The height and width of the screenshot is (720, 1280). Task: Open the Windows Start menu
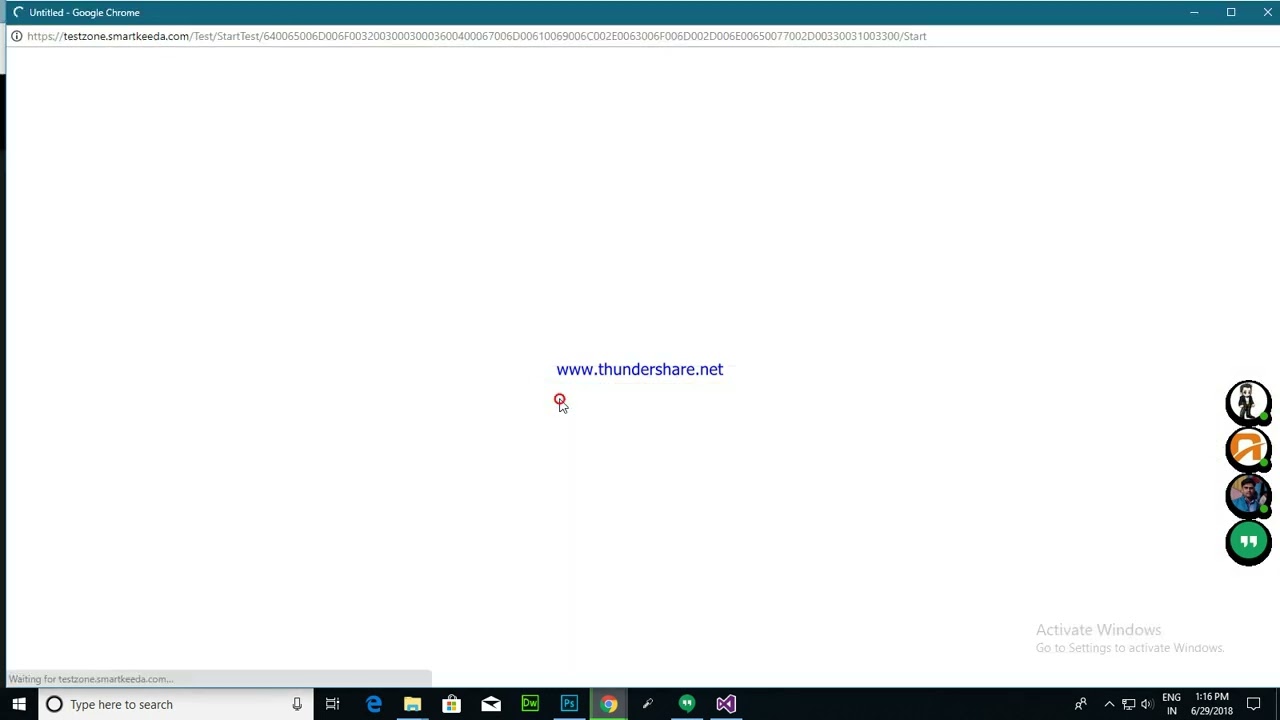18,704
